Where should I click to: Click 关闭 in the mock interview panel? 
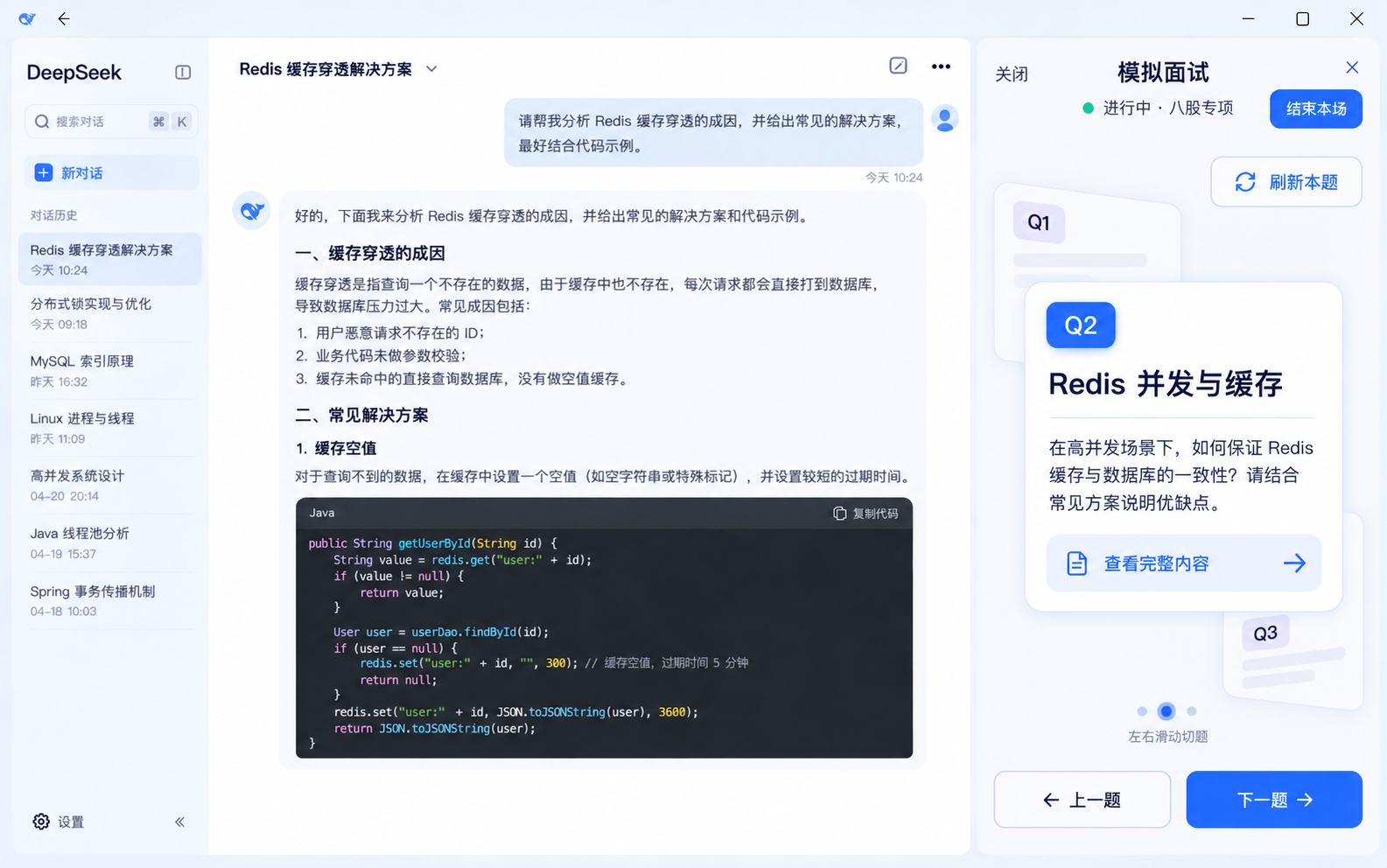tap(1012, 74)
